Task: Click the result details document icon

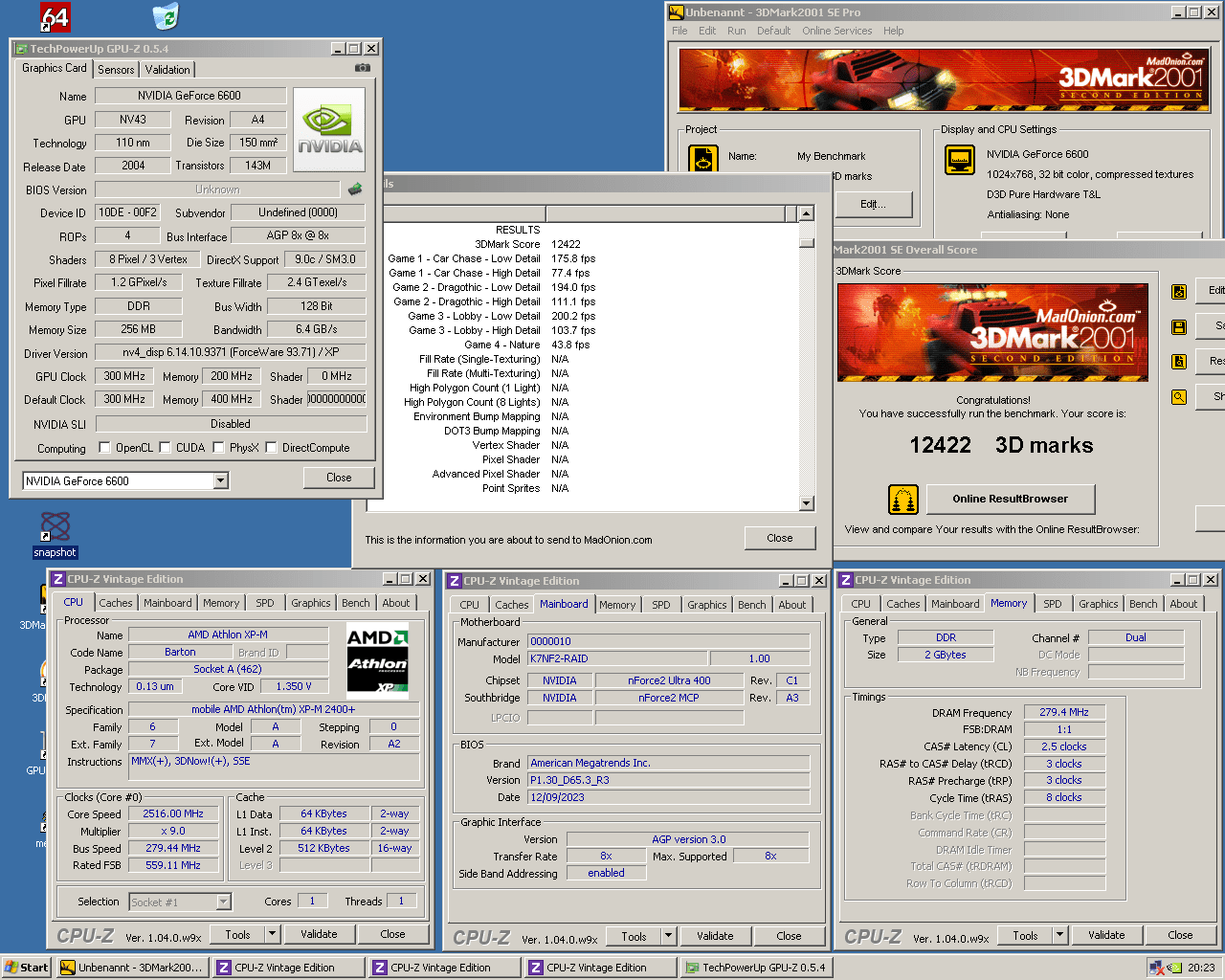Action: pos(1179,361)
